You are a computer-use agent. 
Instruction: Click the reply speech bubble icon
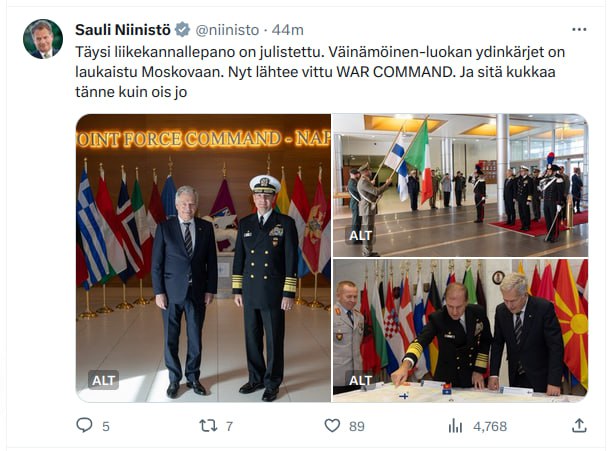84,425
